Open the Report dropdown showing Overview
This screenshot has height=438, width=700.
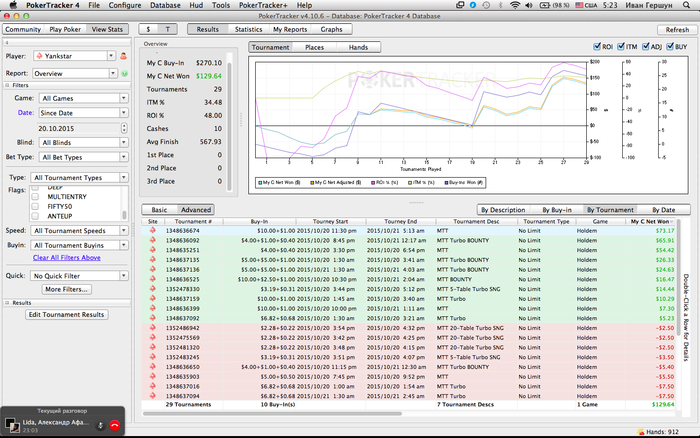[x=75, y=73]
